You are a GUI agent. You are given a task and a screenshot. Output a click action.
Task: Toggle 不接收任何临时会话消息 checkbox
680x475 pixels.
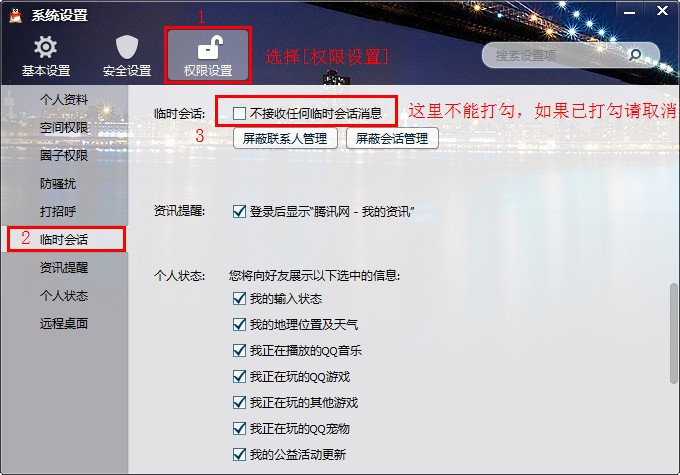point(239,113)
